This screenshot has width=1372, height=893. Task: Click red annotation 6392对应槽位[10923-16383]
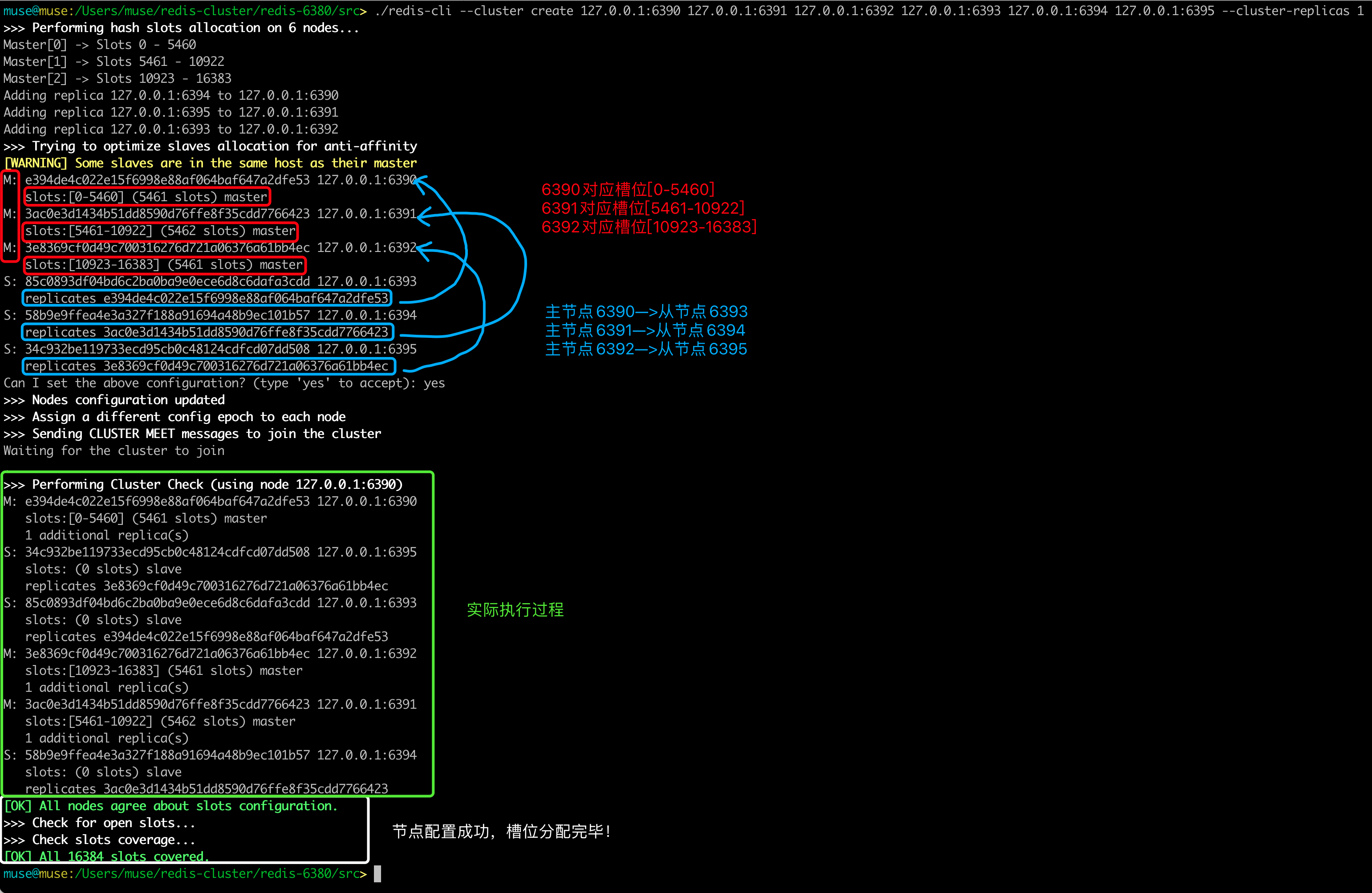(x=649, y=227)
